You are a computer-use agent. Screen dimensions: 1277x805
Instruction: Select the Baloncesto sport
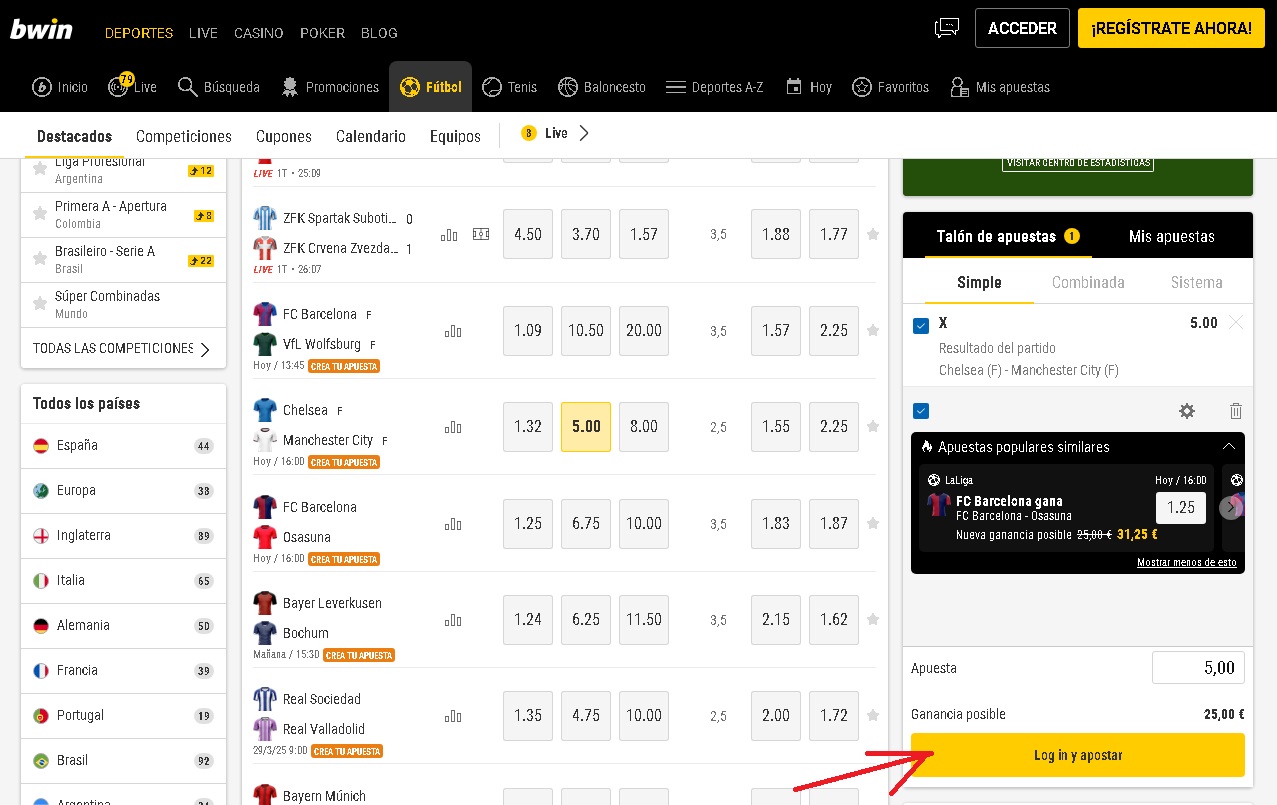click(x=602, y=87)
